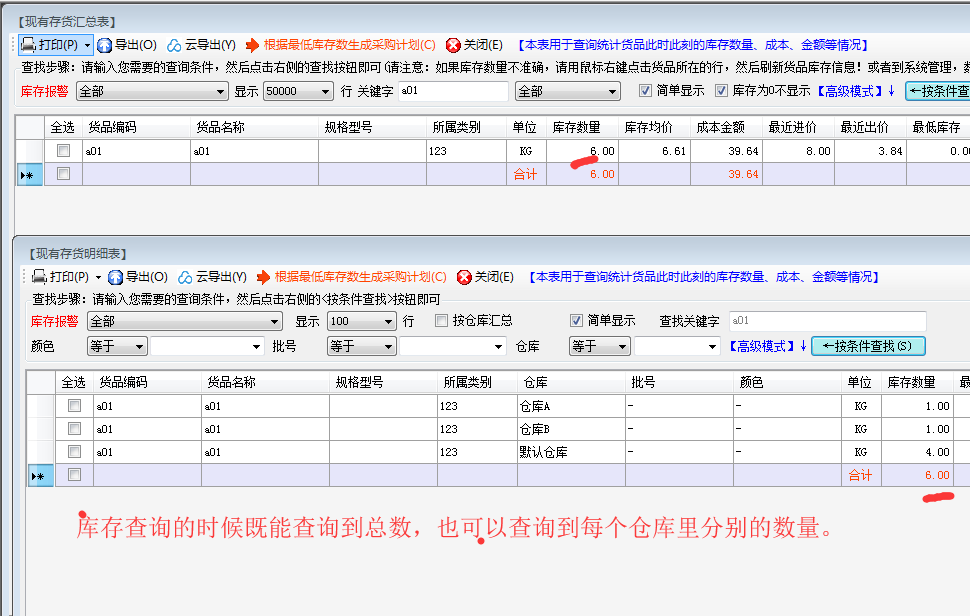
Task: Click generate purchase plan arrow in summary toolbar
Action: tap(253, 45)
